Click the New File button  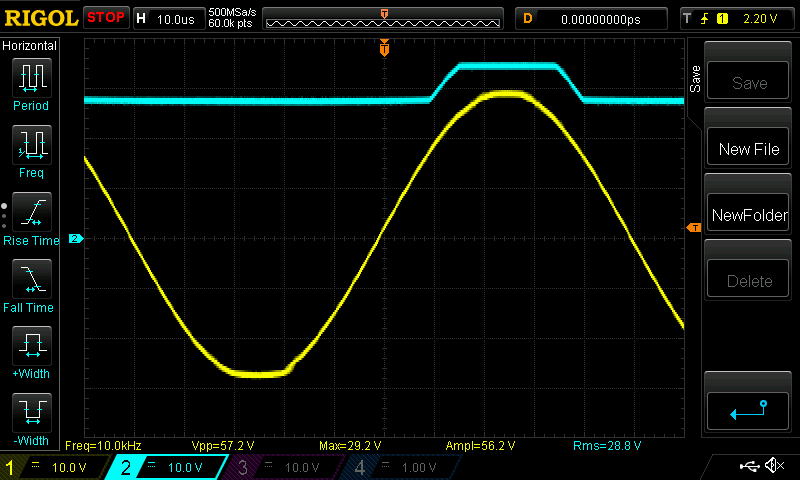coord(748,147)
